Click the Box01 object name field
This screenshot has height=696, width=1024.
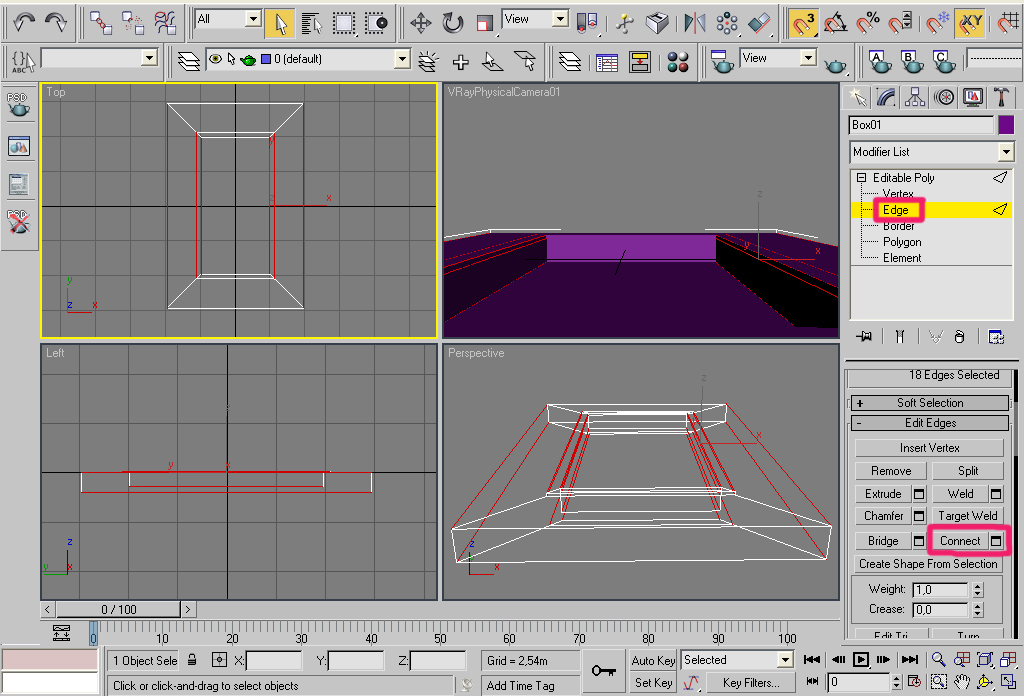click(921, 125)
